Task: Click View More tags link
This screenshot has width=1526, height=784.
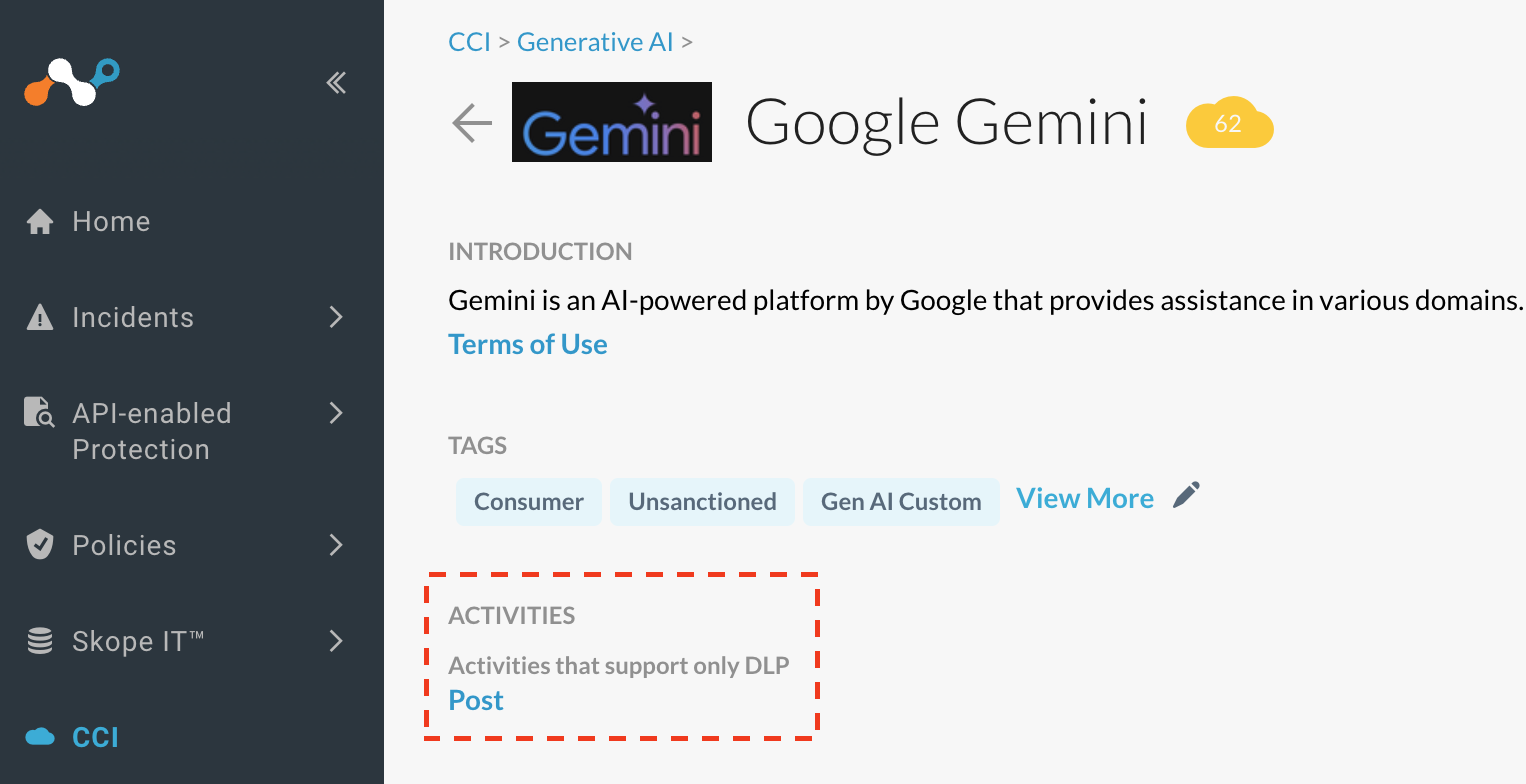Action: (x=1085, y=498)
